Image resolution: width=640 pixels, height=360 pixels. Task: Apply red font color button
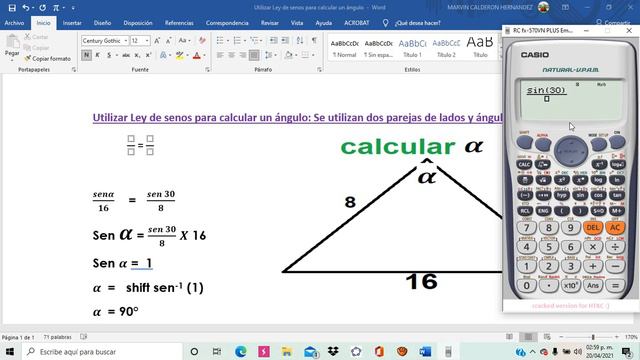pos(197,55)
